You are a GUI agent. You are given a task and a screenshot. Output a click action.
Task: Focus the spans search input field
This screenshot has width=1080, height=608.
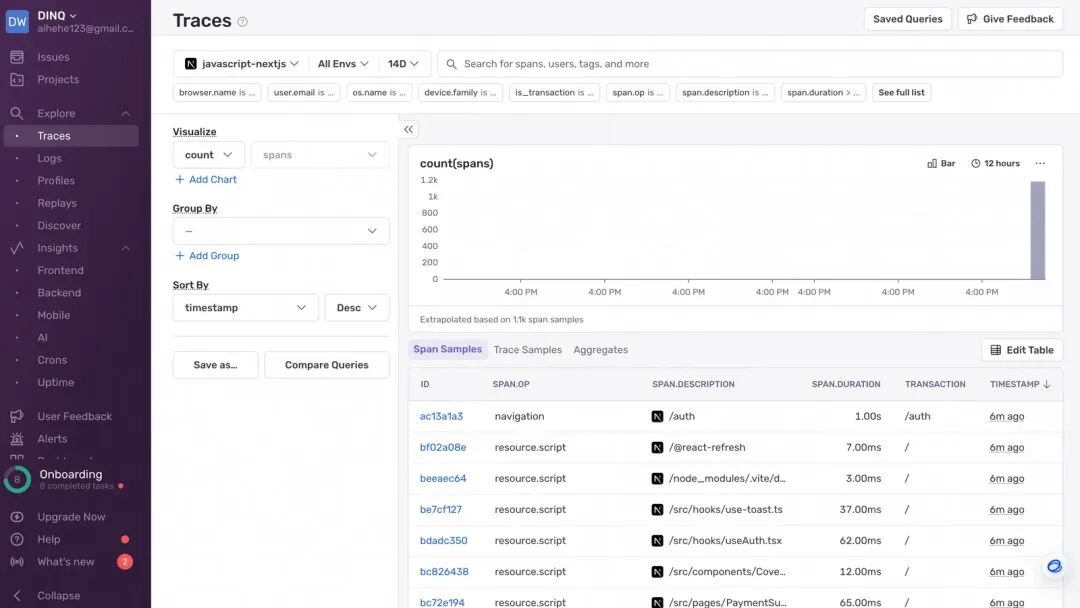(750, 63)
